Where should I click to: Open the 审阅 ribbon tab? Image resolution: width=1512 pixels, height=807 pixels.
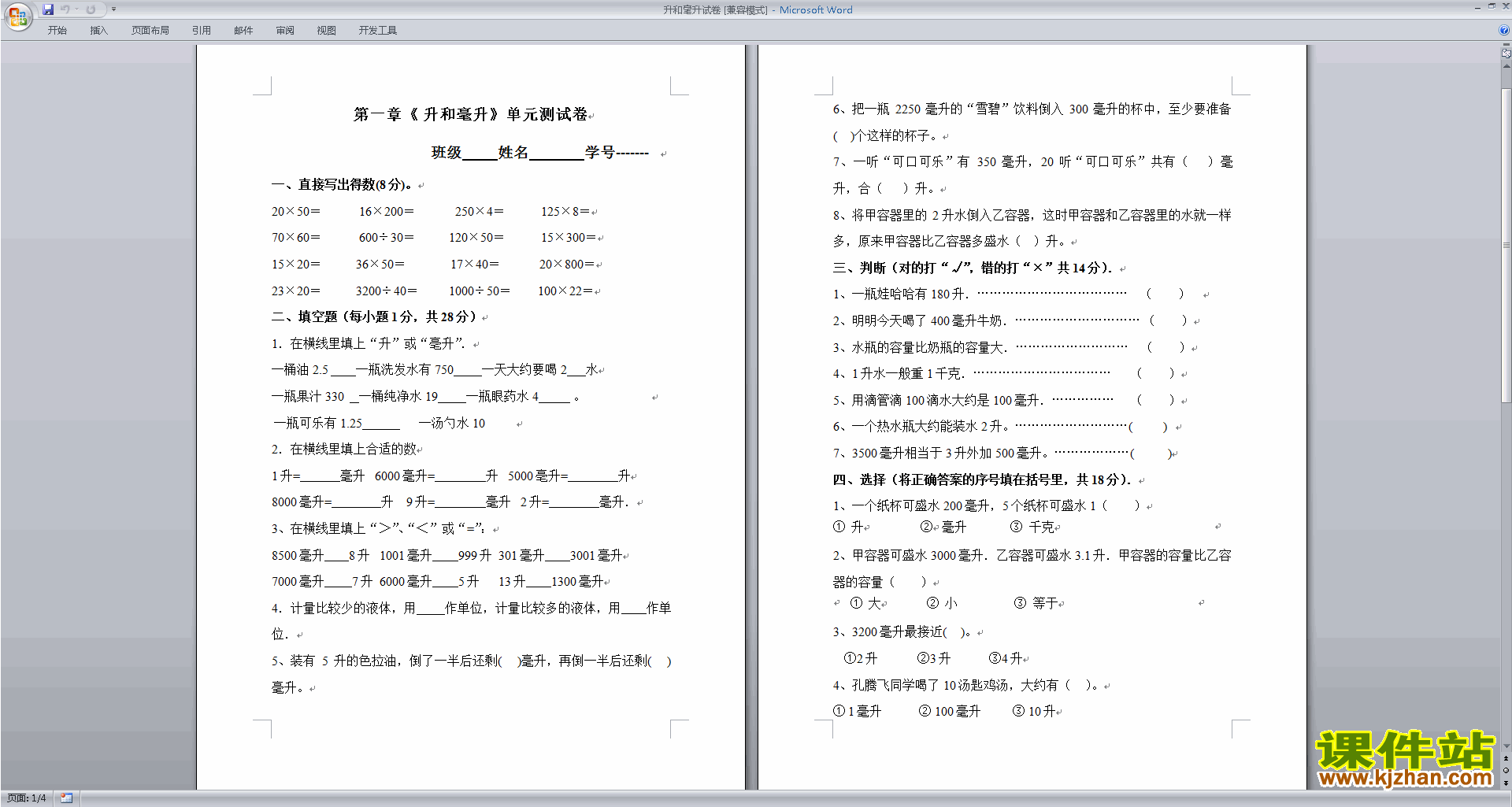point(285,30)
